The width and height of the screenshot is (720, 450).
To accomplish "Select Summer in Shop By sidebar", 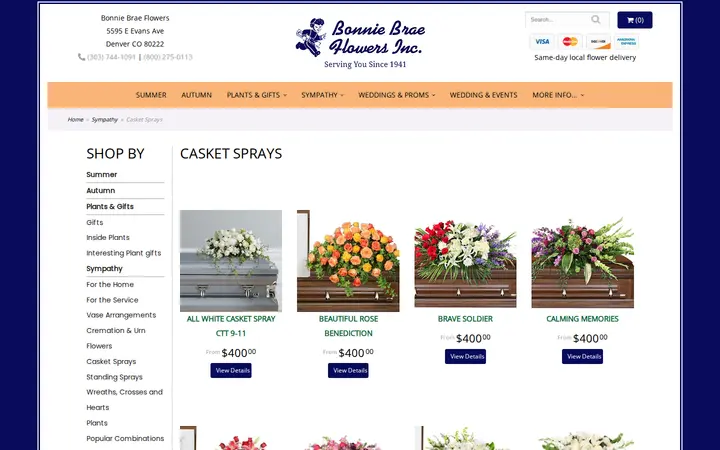I will (102, 174).
